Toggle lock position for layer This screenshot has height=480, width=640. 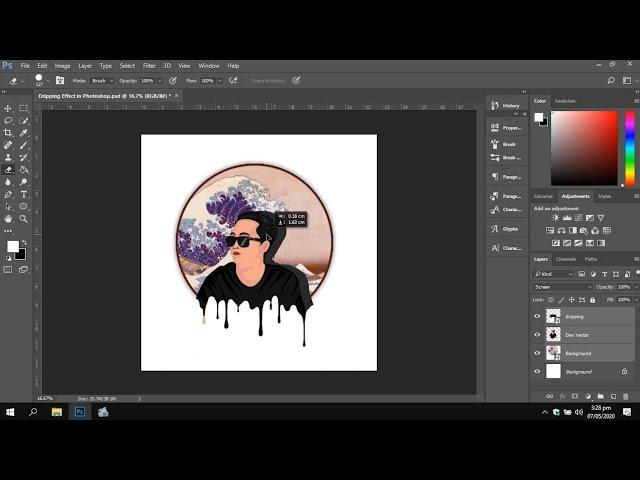tap(571, 300)
